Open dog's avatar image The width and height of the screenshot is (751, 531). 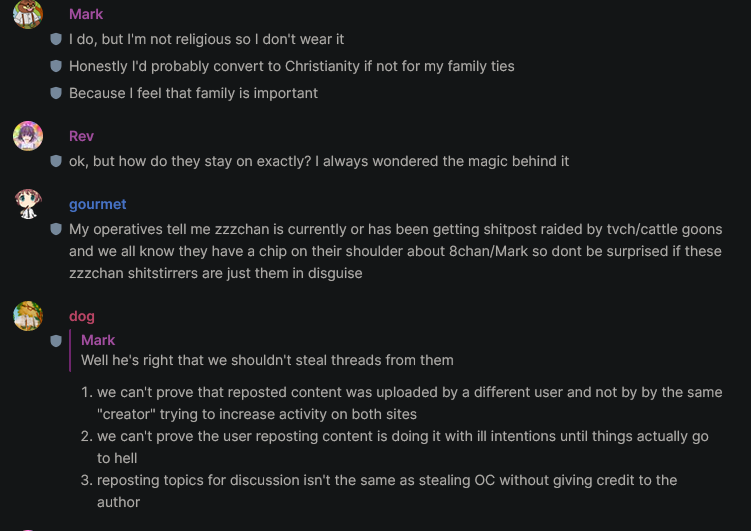tap(28, 316)
